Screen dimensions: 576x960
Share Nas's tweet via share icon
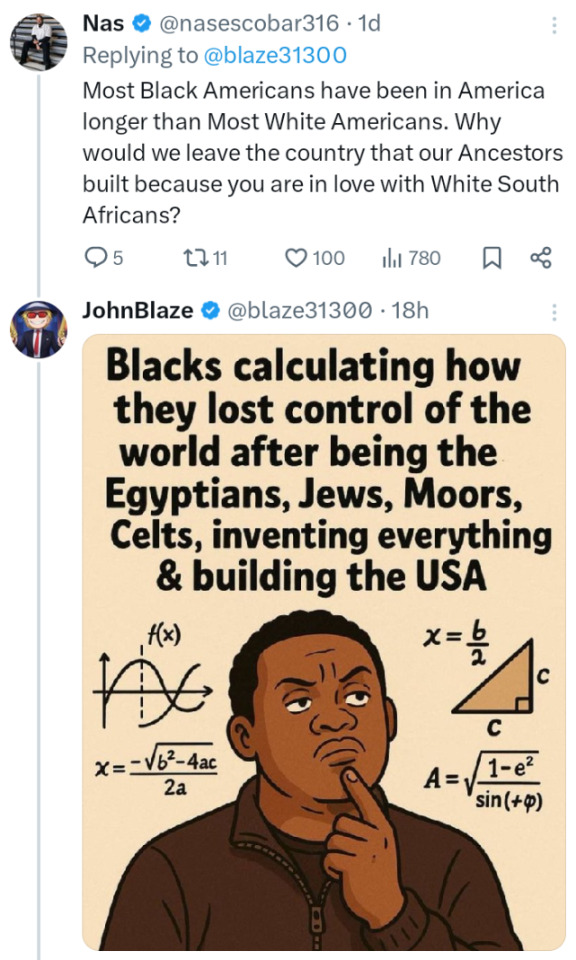541,258
